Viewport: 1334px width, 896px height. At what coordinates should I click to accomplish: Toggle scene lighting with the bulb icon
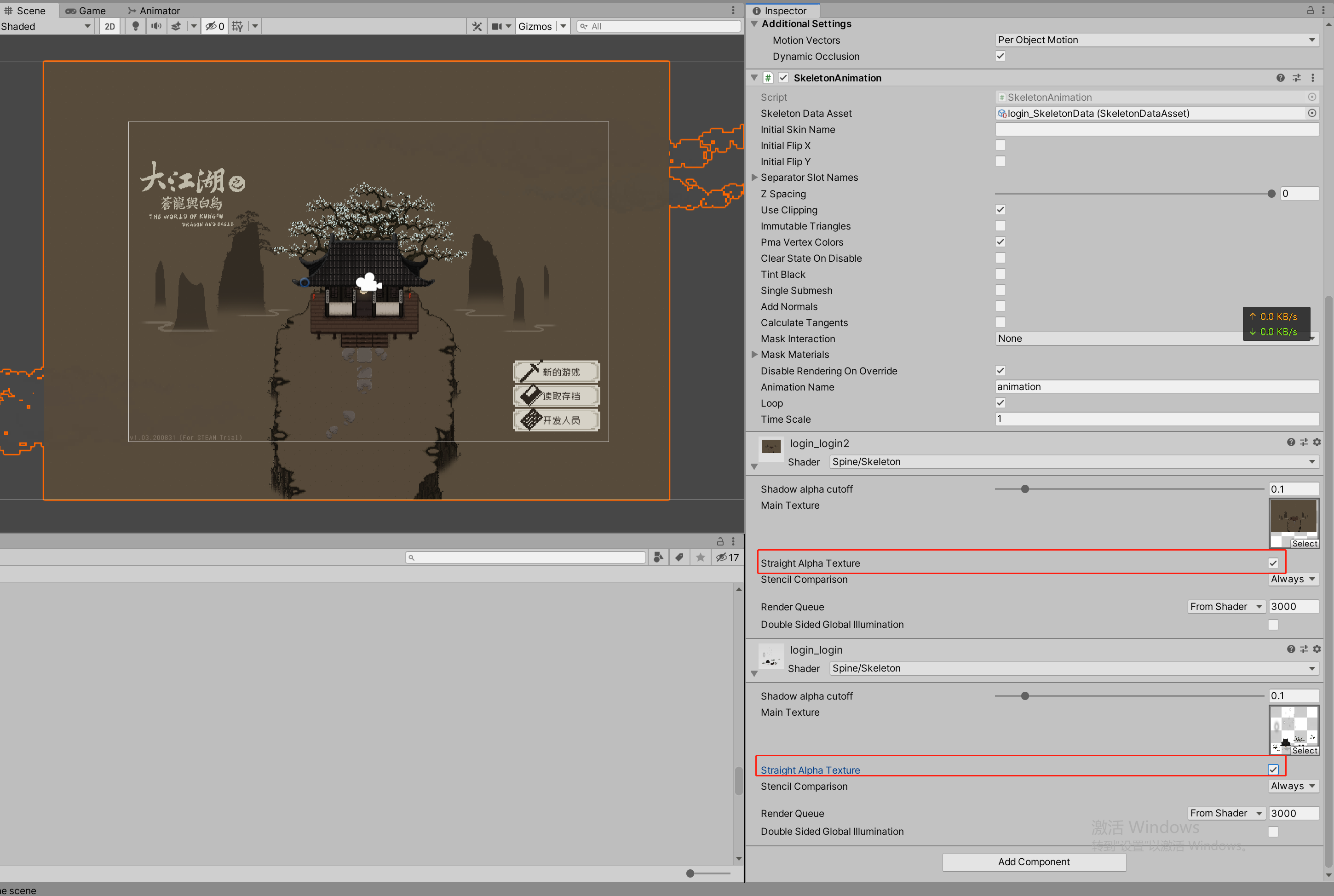pos(135,26)
